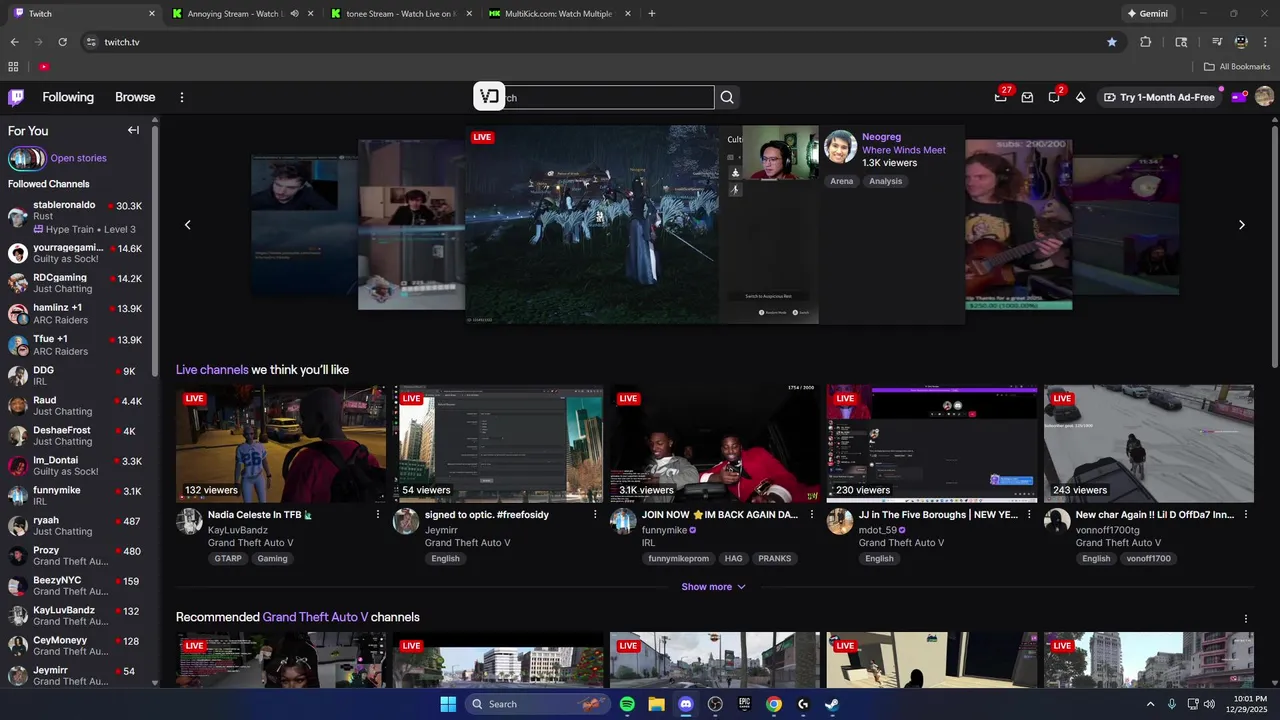Viewport: 1280px width, 720px height.
Task: Show previous carousel stream
Action: click(187, 225)
